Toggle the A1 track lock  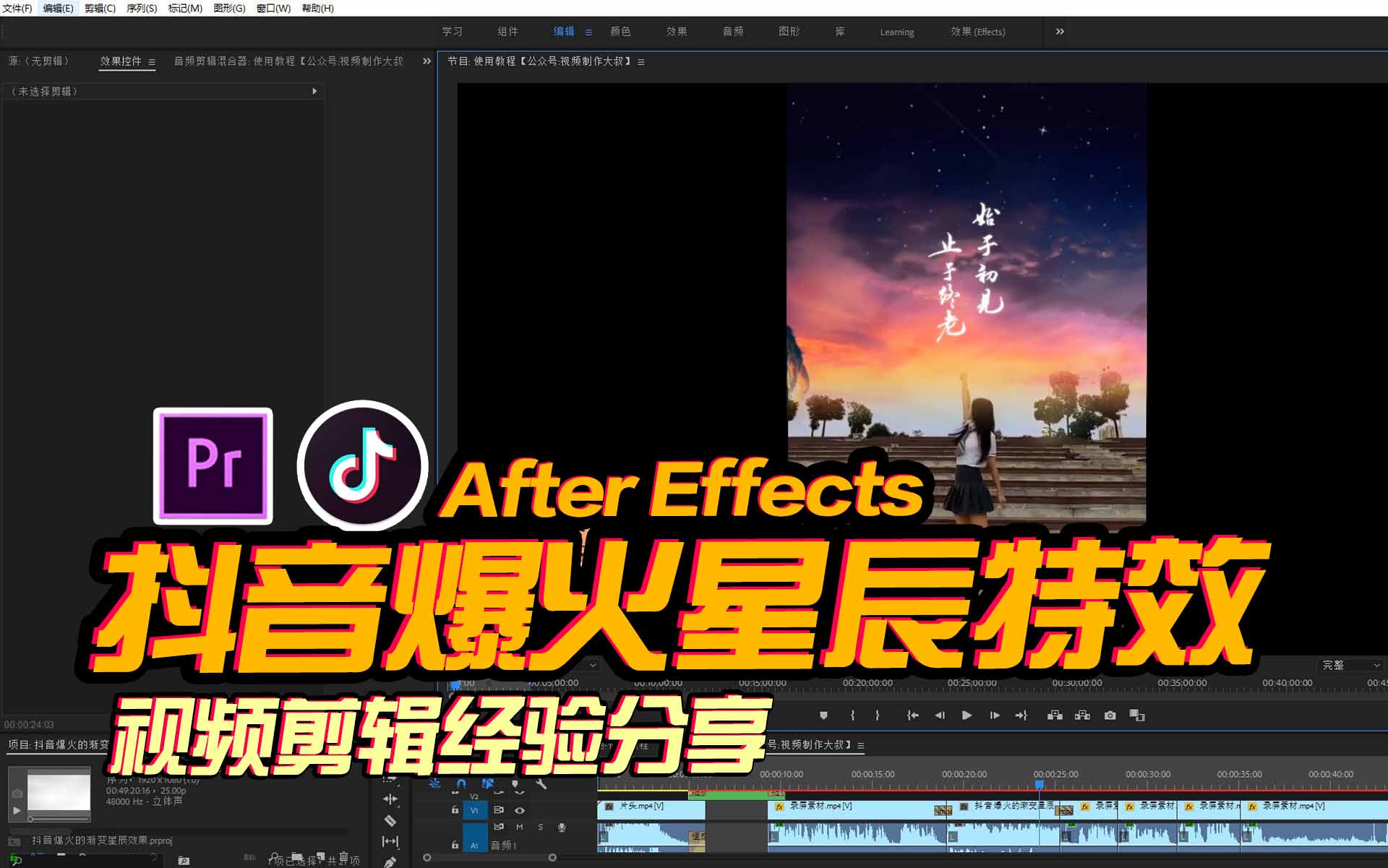tap(455, 844)
